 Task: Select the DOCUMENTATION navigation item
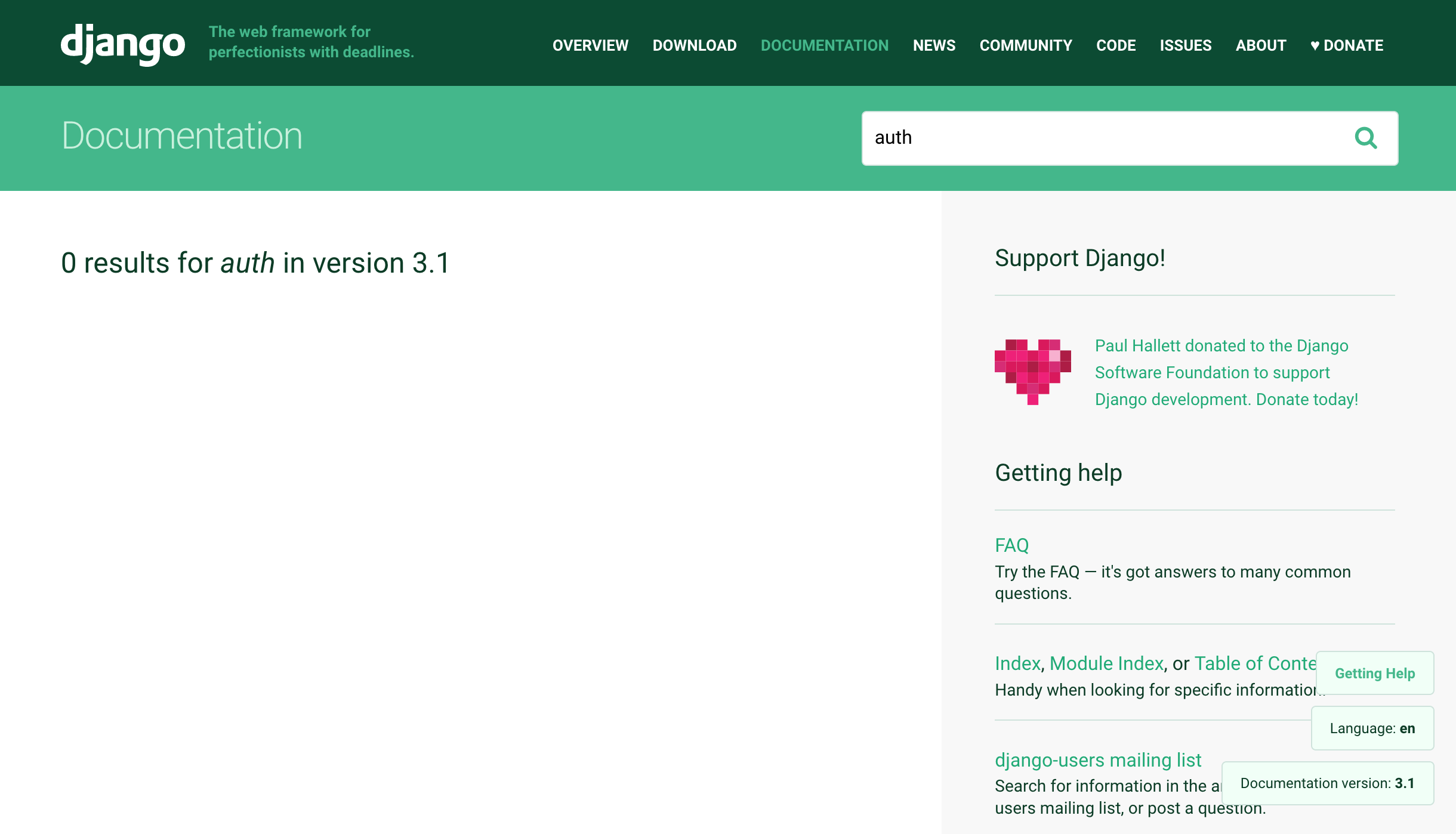[x=825, y=45]
